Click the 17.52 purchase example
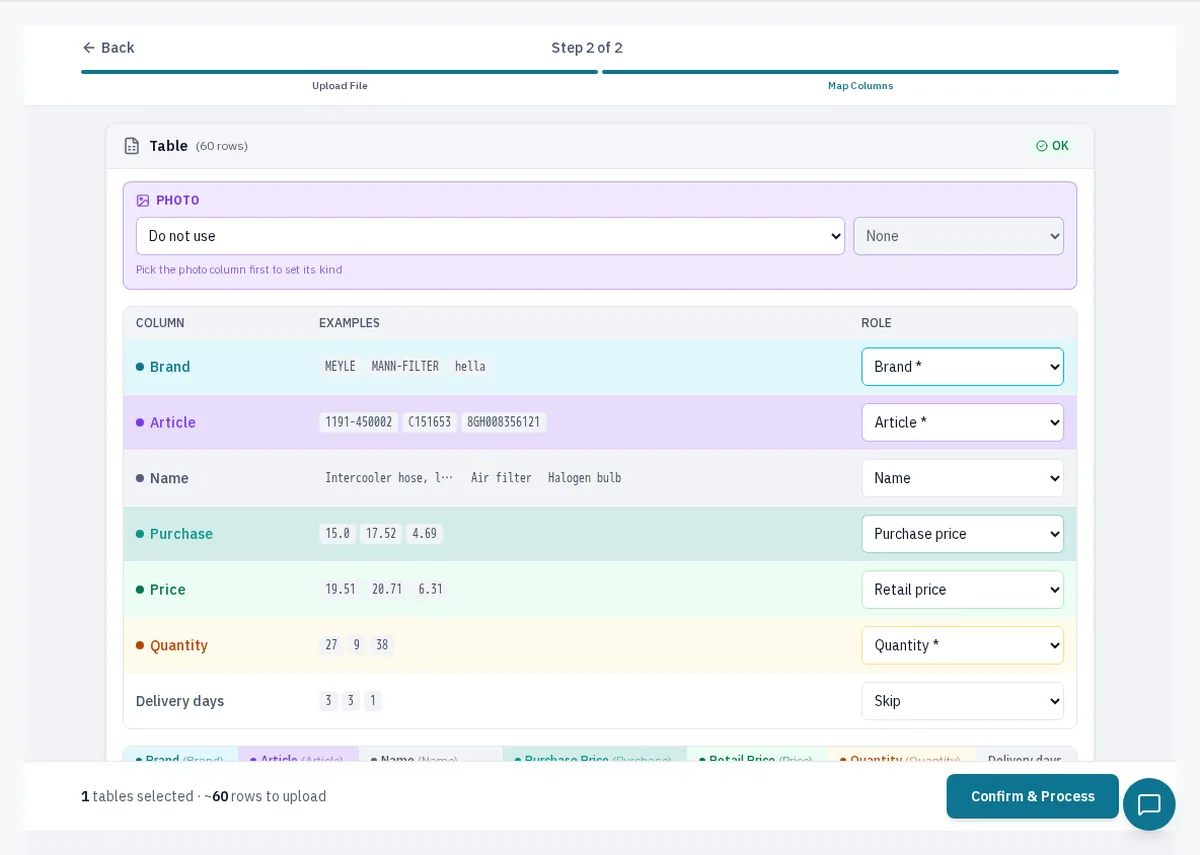 (381, 534)
